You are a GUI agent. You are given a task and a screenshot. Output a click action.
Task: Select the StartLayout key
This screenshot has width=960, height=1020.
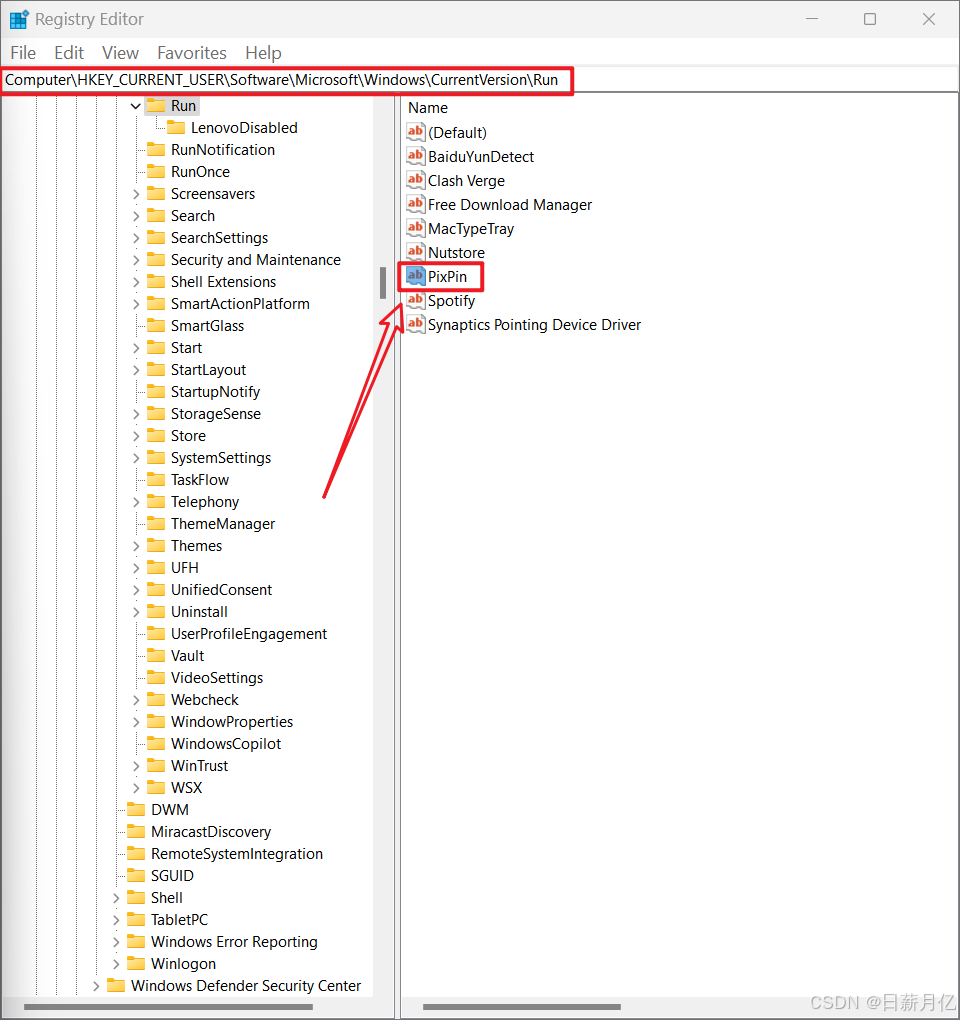[x=208, y=369]
